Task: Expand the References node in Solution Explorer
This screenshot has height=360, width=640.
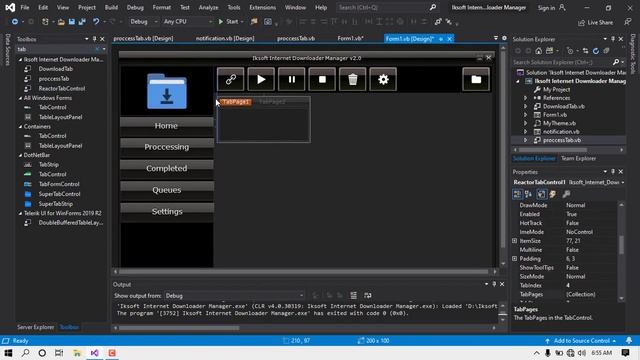Action: click(x=526, y=98)
